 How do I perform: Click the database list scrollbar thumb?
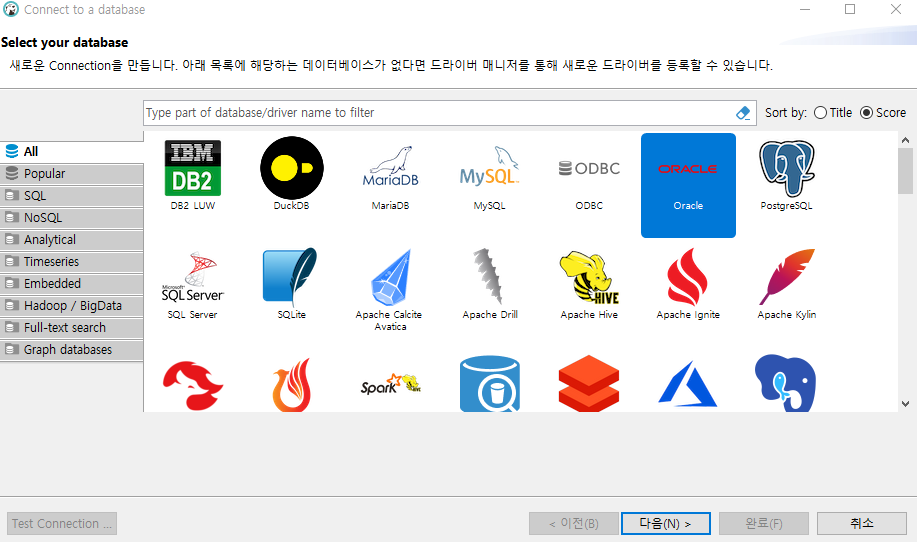(x=905, y=171)
